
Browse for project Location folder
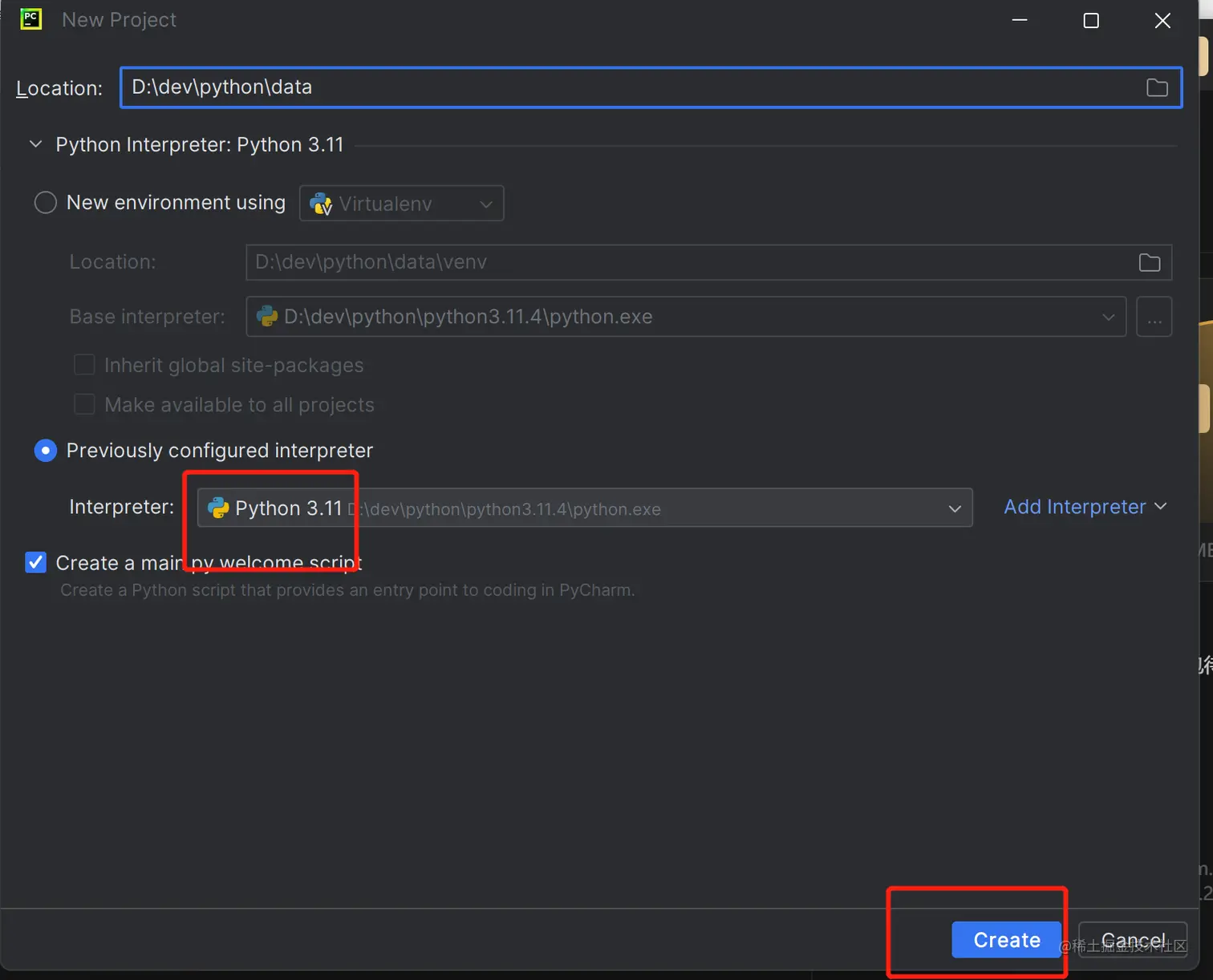point(1157,87)
